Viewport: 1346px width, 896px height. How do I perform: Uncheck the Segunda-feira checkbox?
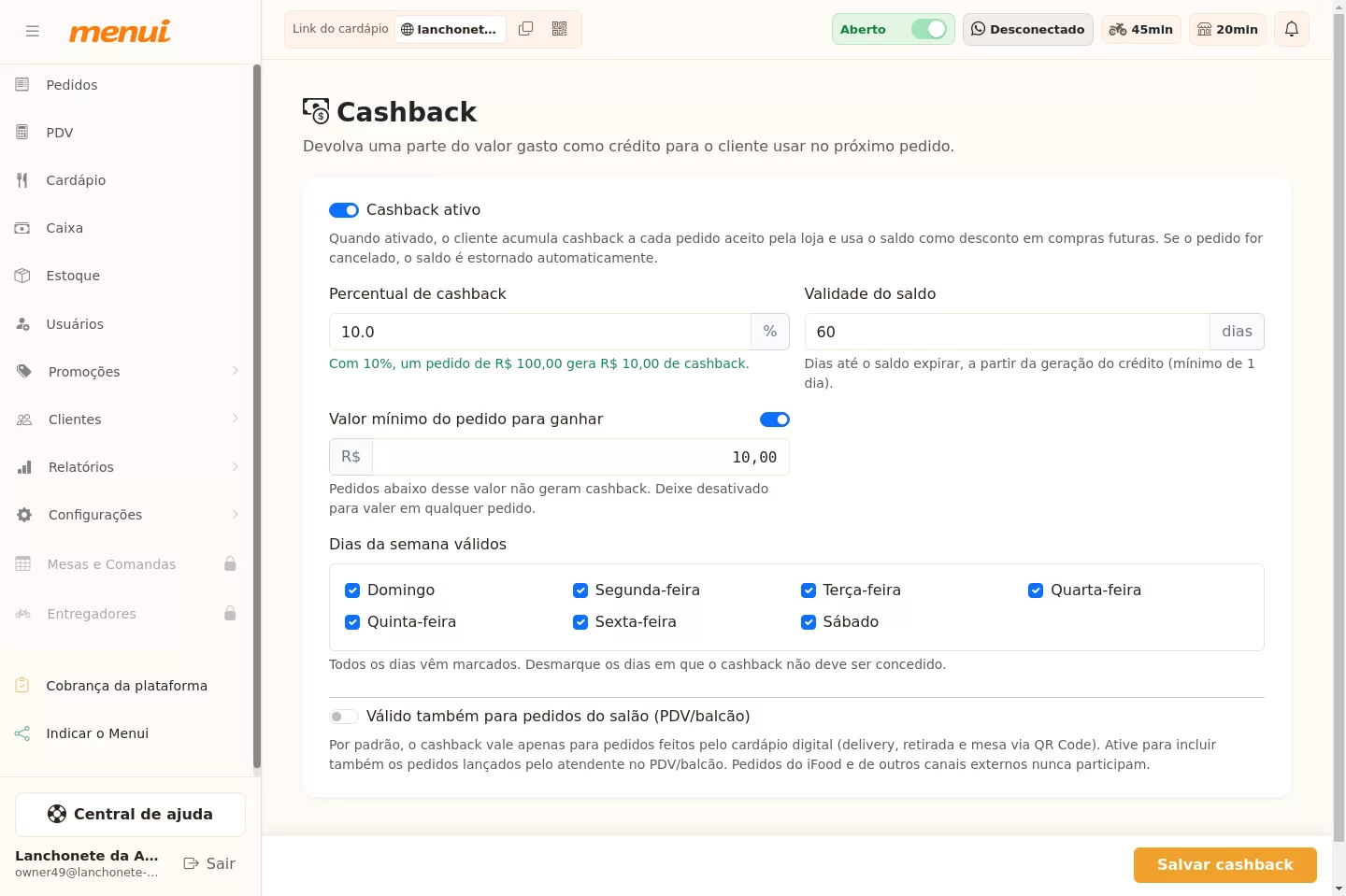580,590
